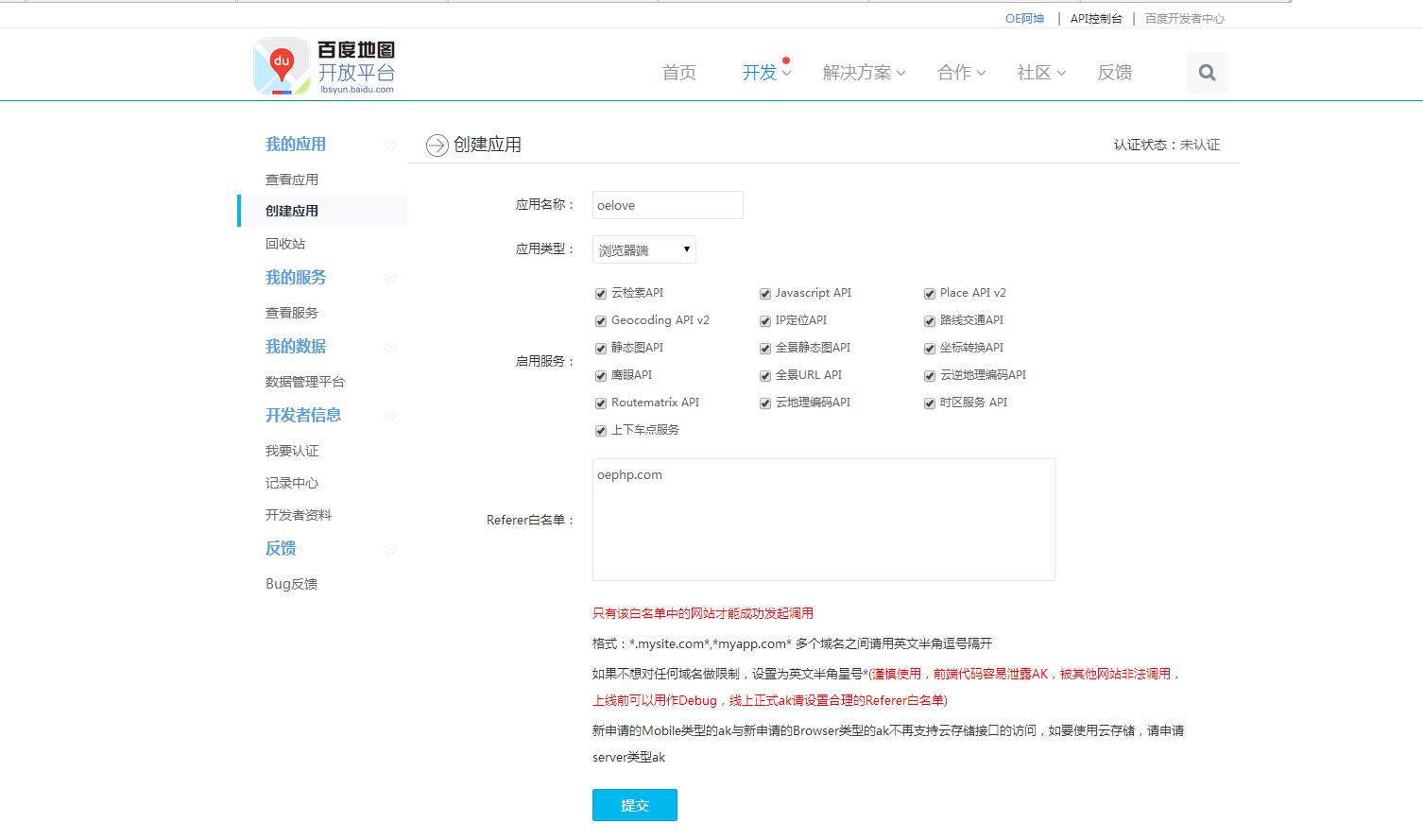Screen dimensions: 1423x840
Task: Toggle the Geocoding API v2 checkbox
Action: (601, 321)
